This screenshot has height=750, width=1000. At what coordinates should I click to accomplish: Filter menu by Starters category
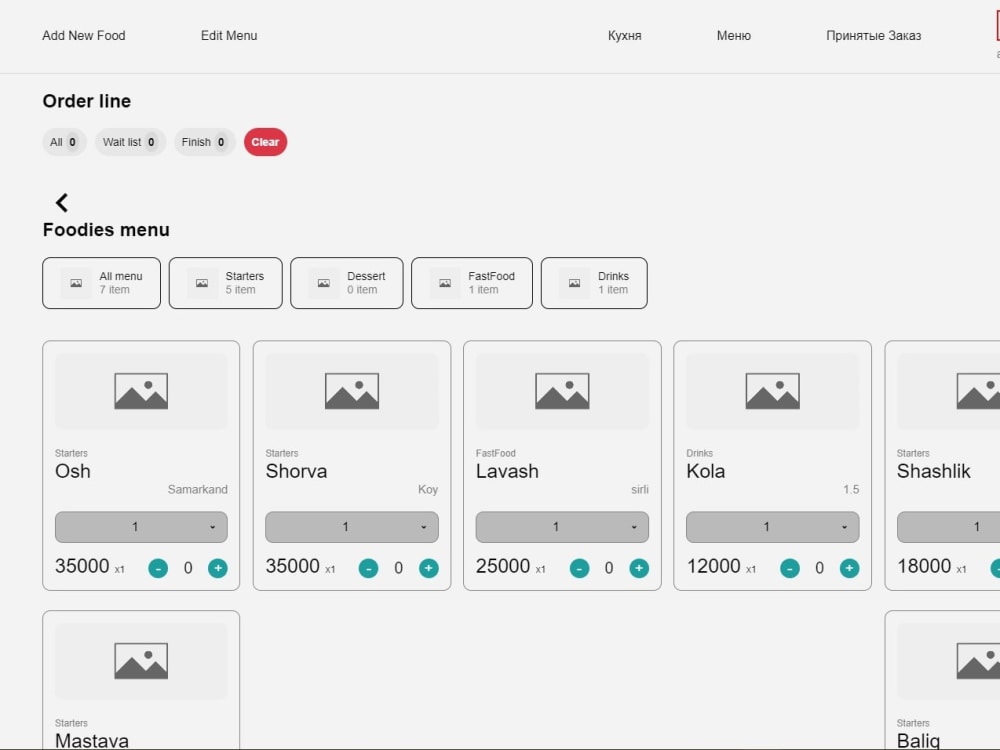click(x=226, y=283)
